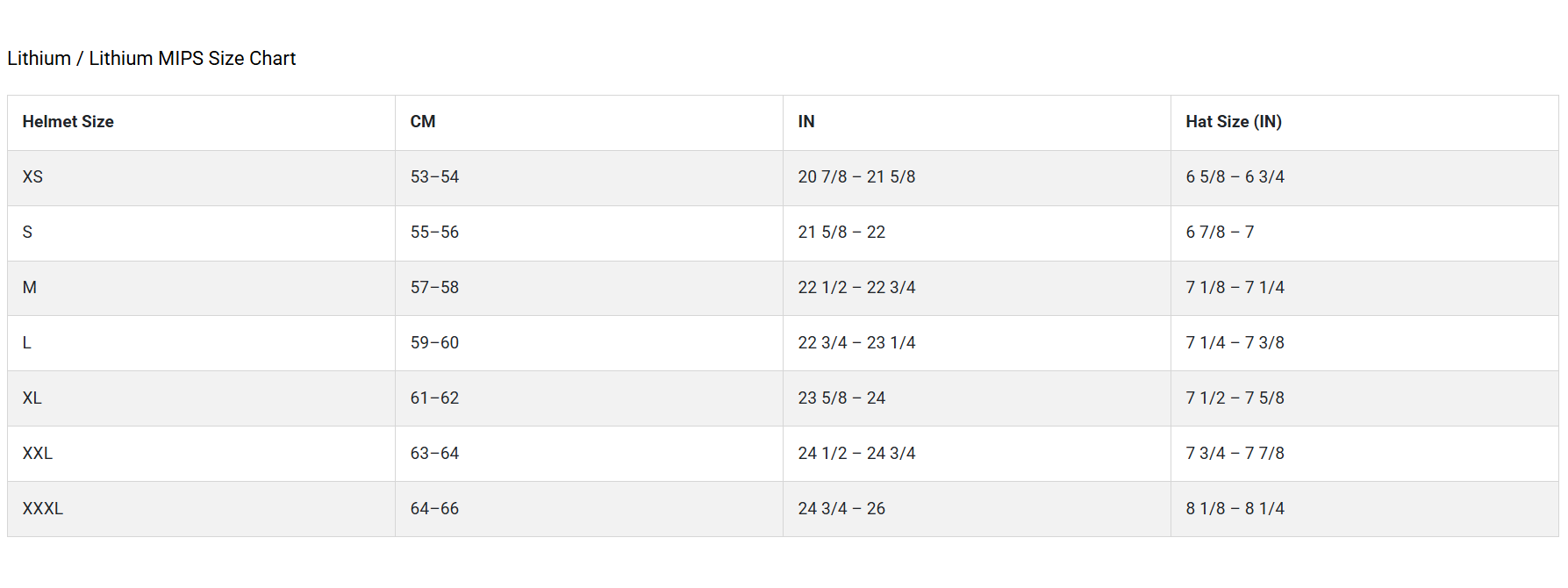Image resolution: width=1568 pixels, height=588 pixels.
Task: Select the 57–58 centimeter cell
Action: [x=435, y=288]
